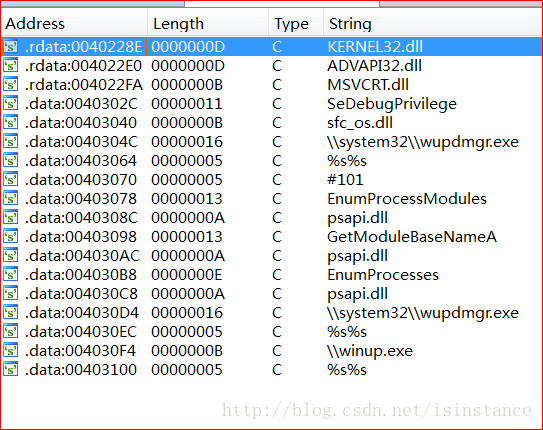
Task: Select psapi.dll string at .data:0040308C
Action: (x=357, y=218)
